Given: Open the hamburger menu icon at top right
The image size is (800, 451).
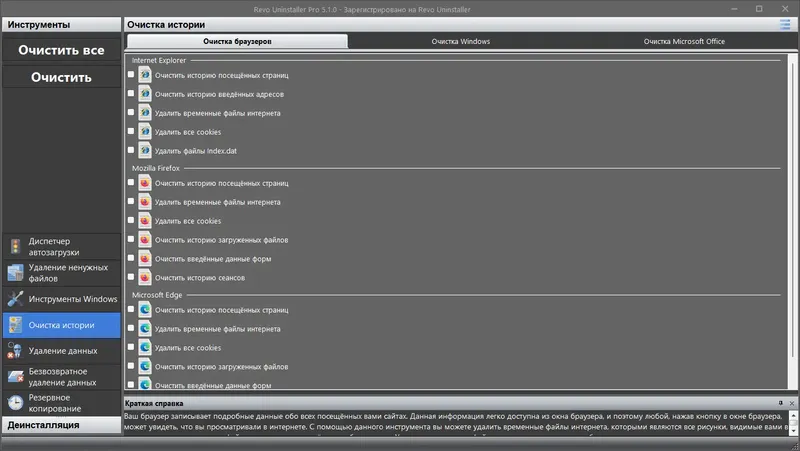Looking at the screenshot, I should click(785, 24).
